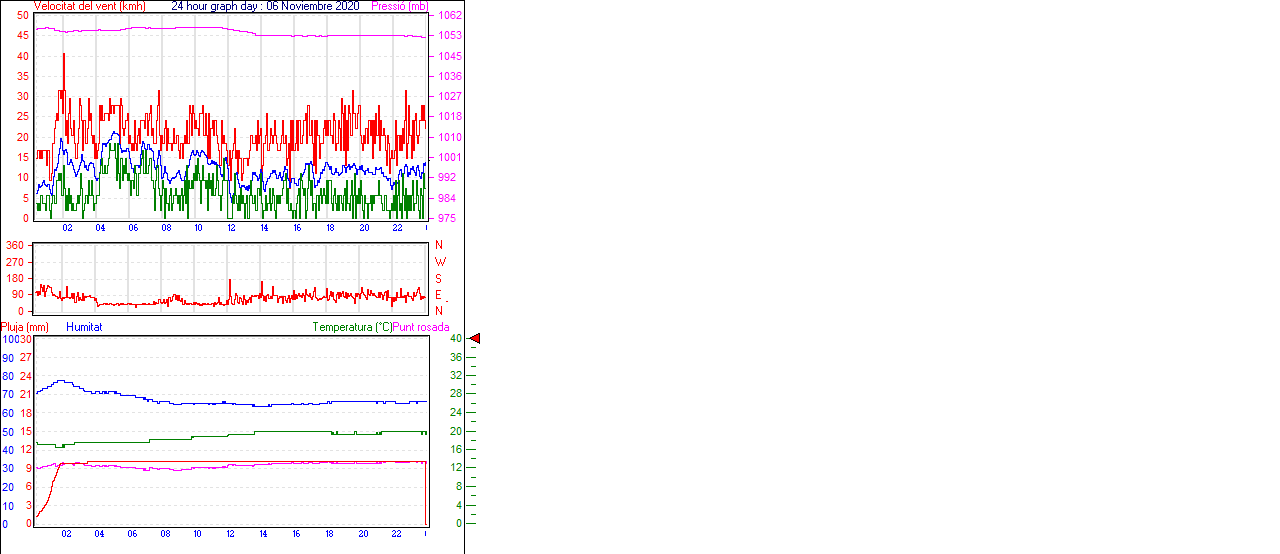Click the 'E' compass label on direction chart
This screenshot has height=554, width=1280.
click(x=438, y=295)
